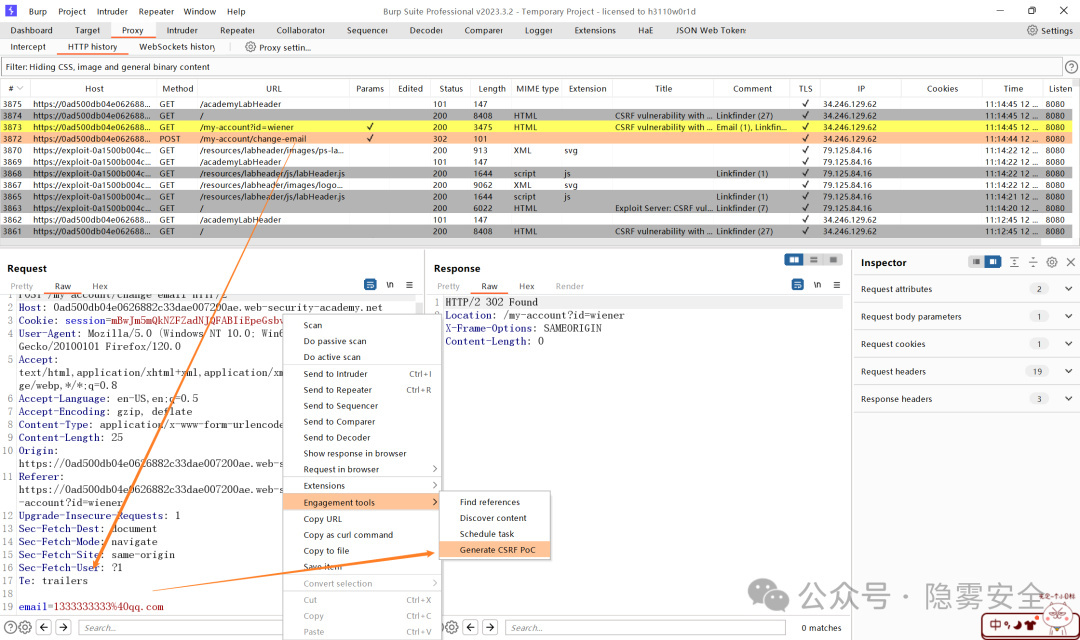Click the # column sort arrow
The height and width of the screenshot is (640, 1080).
[x=20, y=88]
